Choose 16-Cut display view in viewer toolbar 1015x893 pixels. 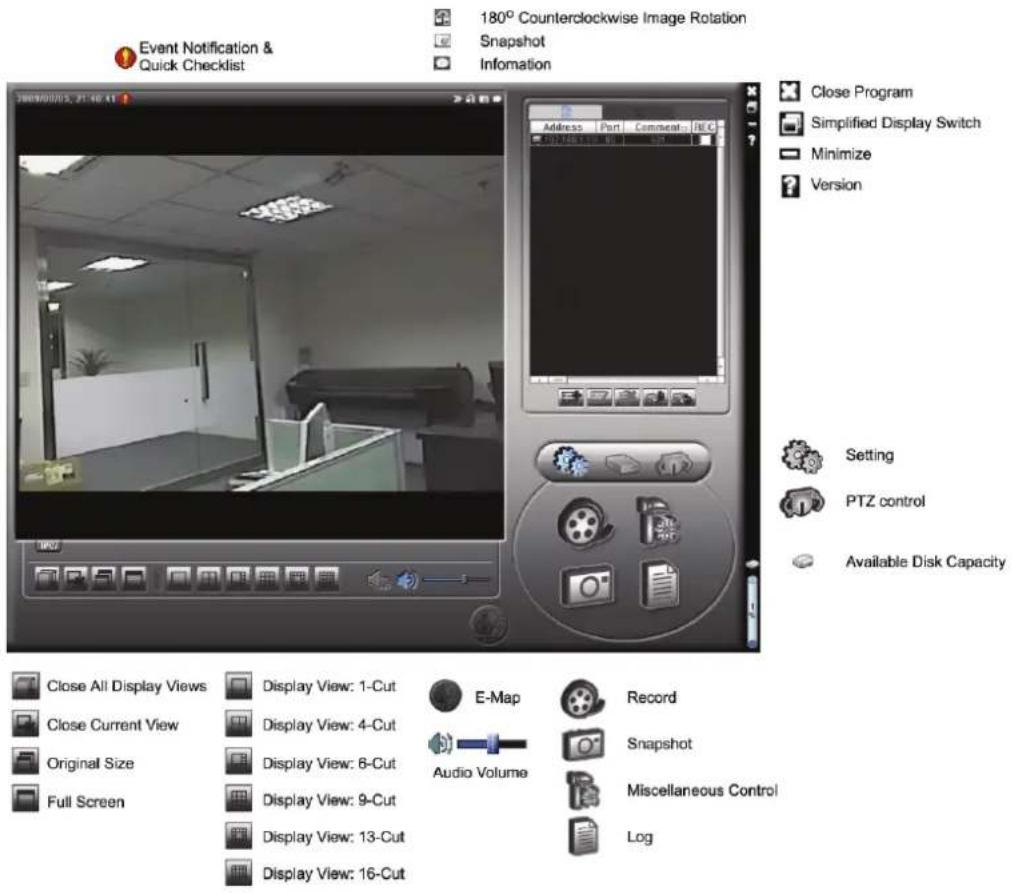(326, 578)
